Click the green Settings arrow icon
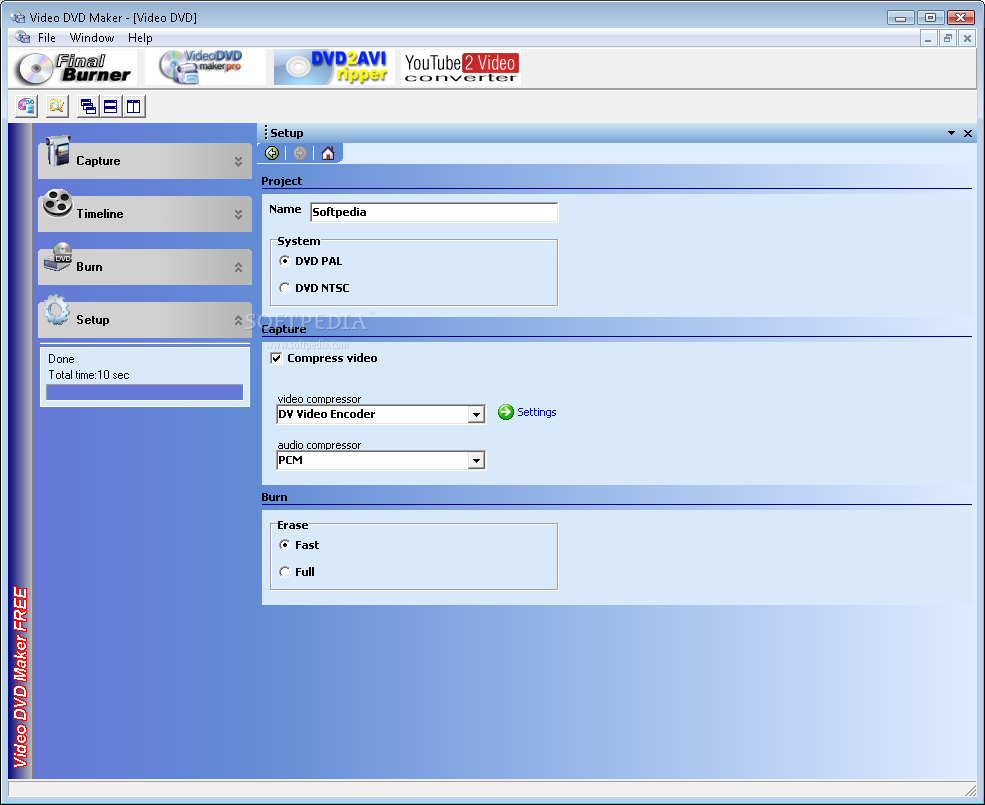The width and height of the screenshot is (985, 805). (506, 412)
